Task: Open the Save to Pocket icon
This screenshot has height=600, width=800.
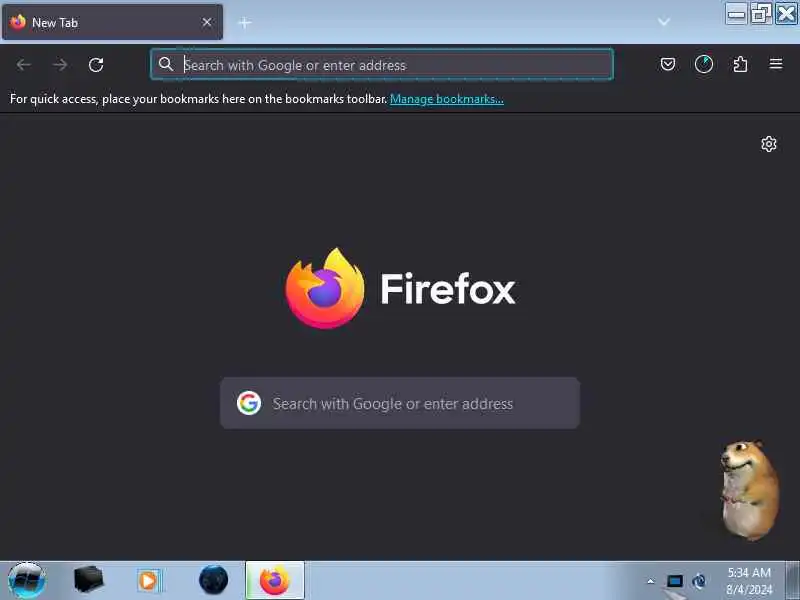Action: (668, 64)
